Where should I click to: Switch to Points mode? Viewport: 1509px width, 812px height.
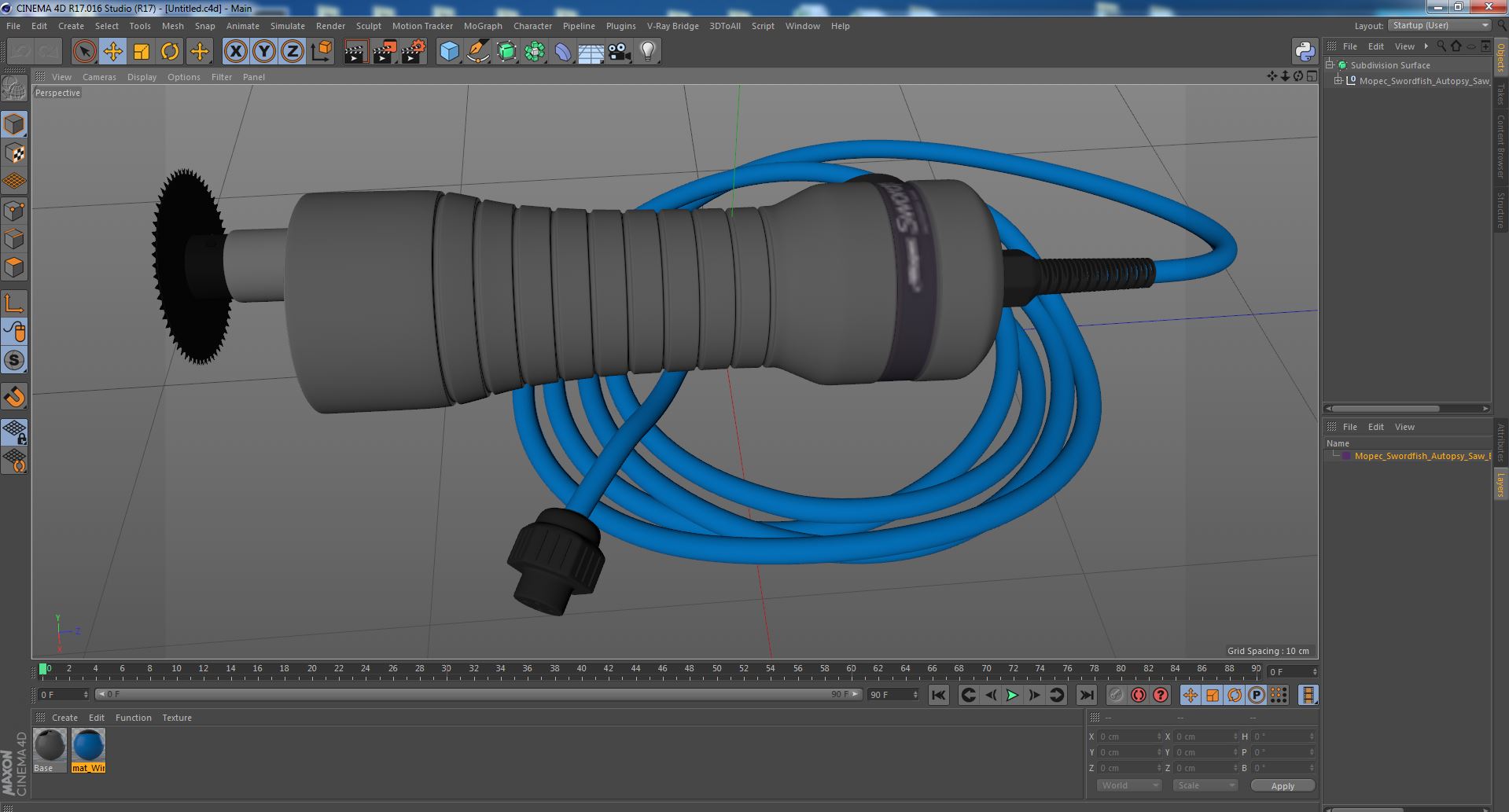click(x=14, y=210)
